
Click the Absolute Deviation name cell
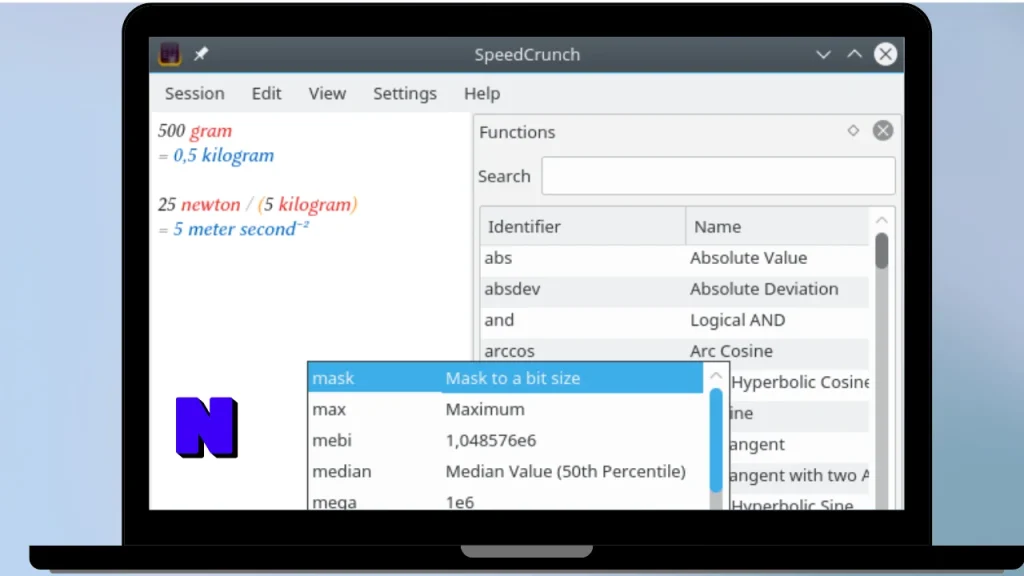tap(764, 289)
